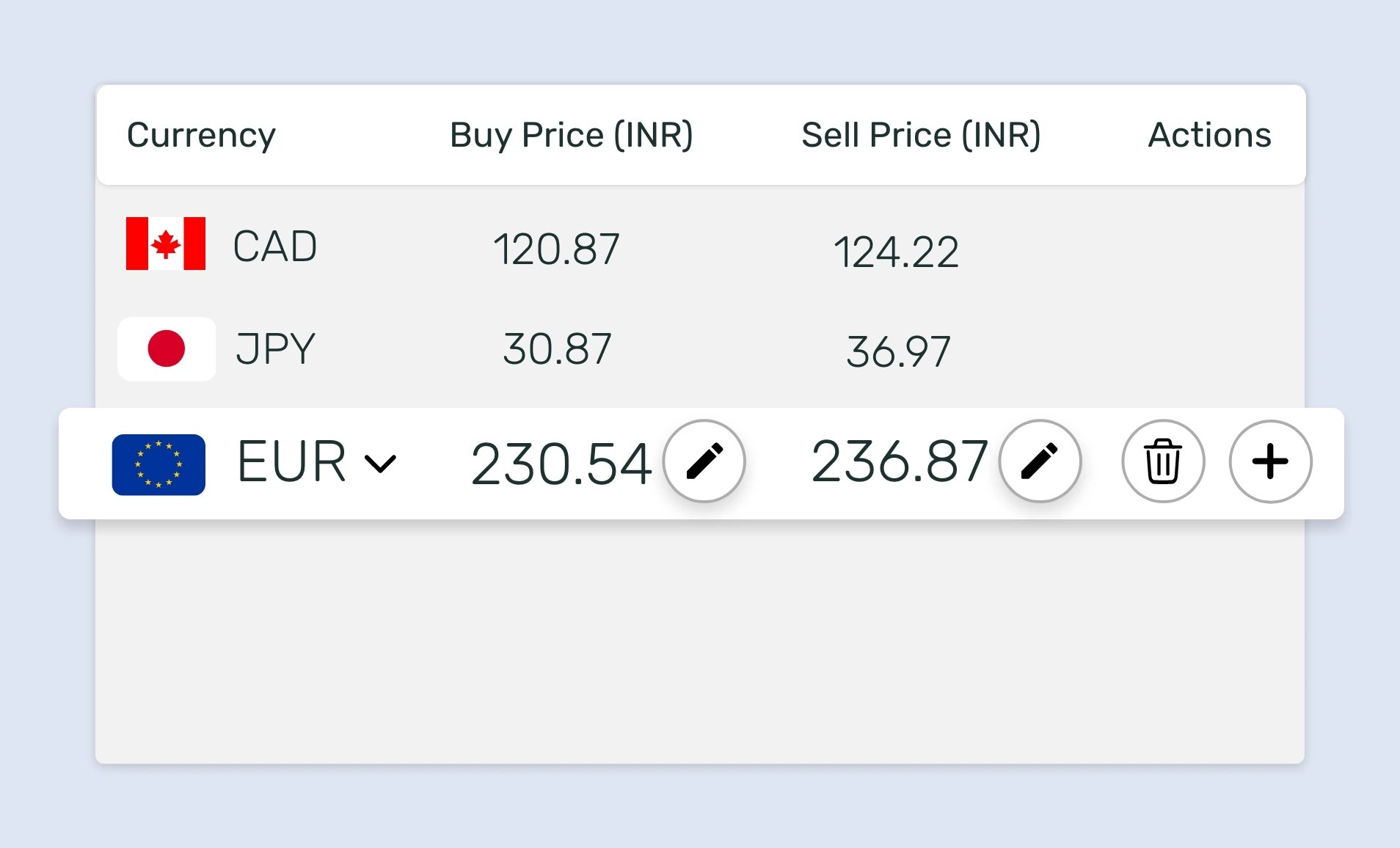Click the Sell Price (INR) header
This screenshot has height=848, width=1400.
[x=921, y=135]
